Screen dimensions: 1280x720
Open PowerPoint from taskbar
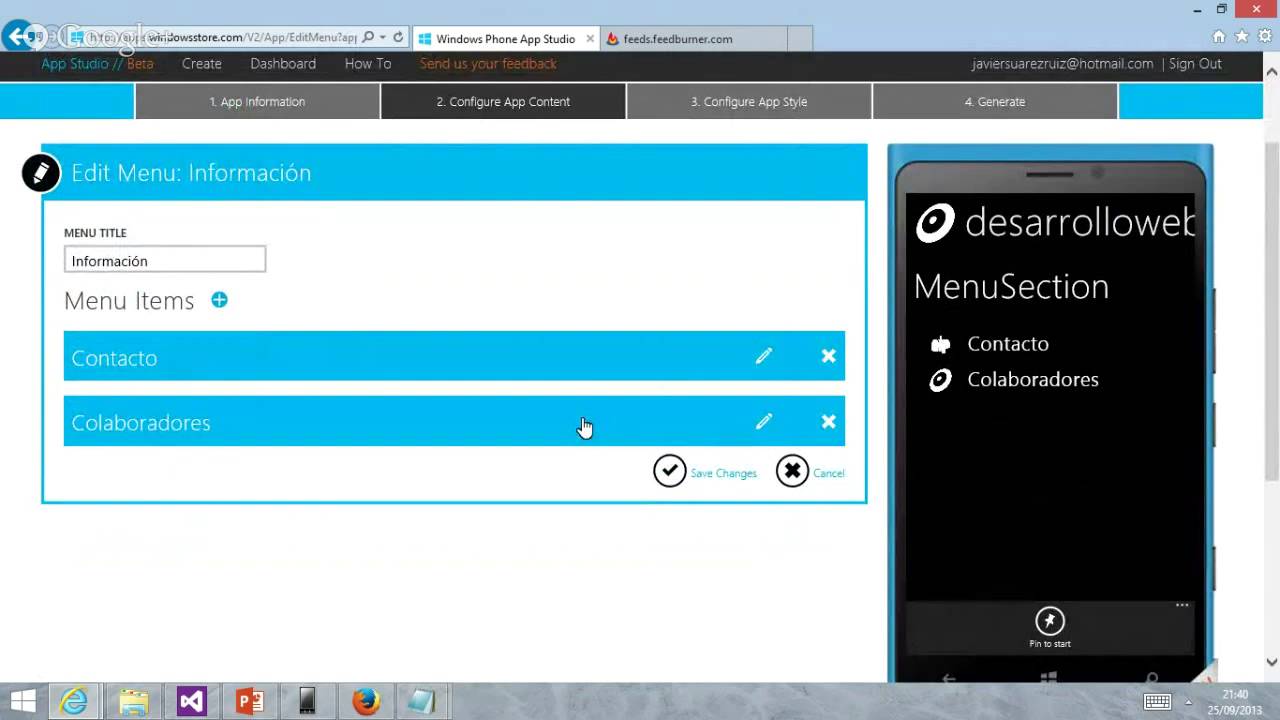click(249, 701)
